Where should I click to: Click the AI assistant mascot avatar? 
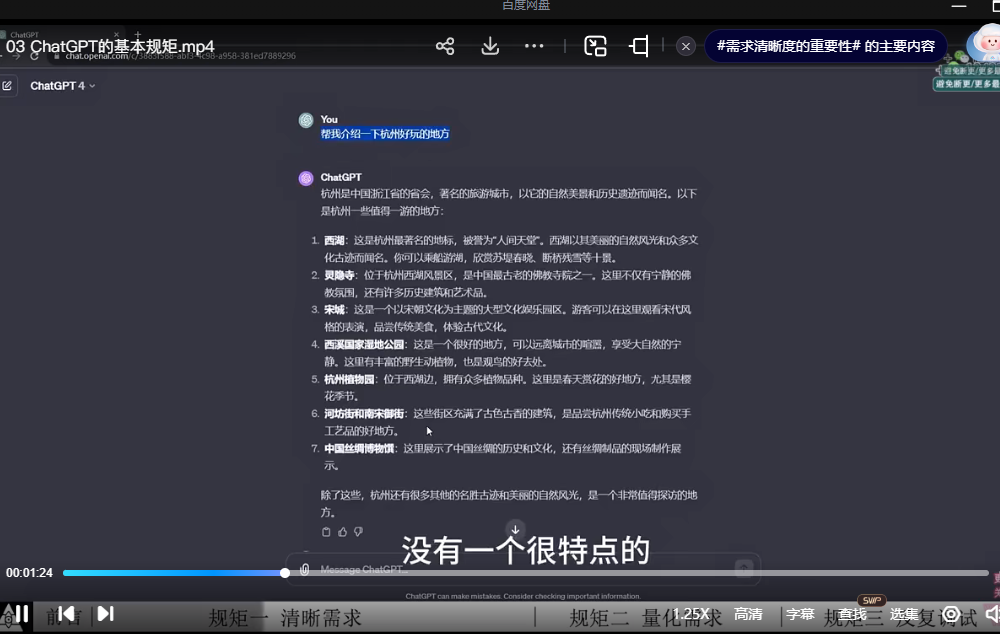984,45
